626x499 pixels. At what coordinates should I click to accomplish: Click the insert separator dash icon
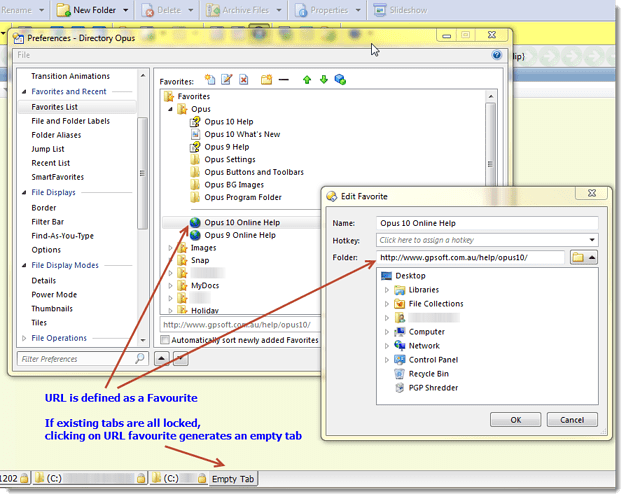tap(283, 80)
